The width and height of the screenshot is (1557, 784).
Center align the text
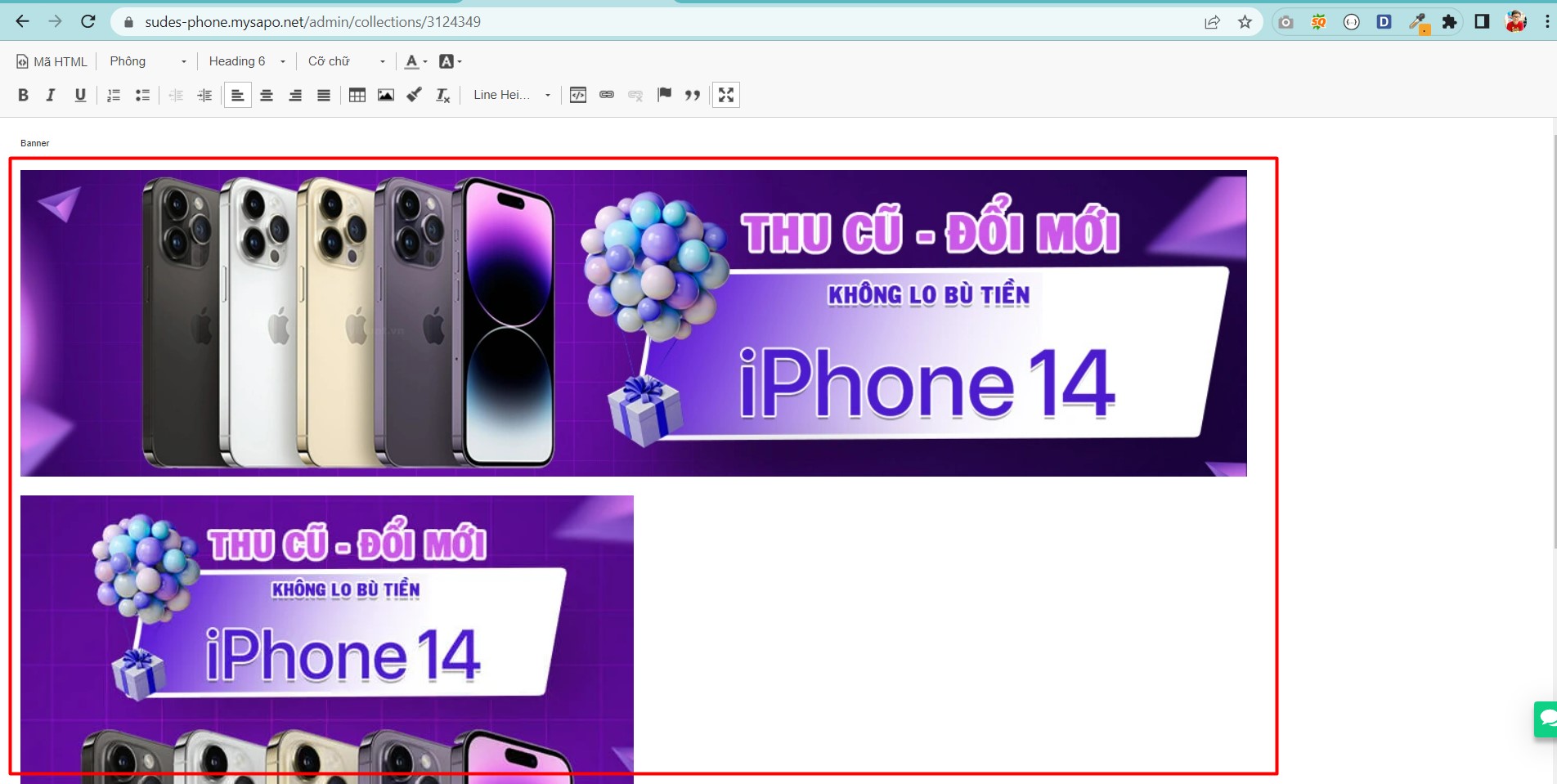click(x=267, y=95)
